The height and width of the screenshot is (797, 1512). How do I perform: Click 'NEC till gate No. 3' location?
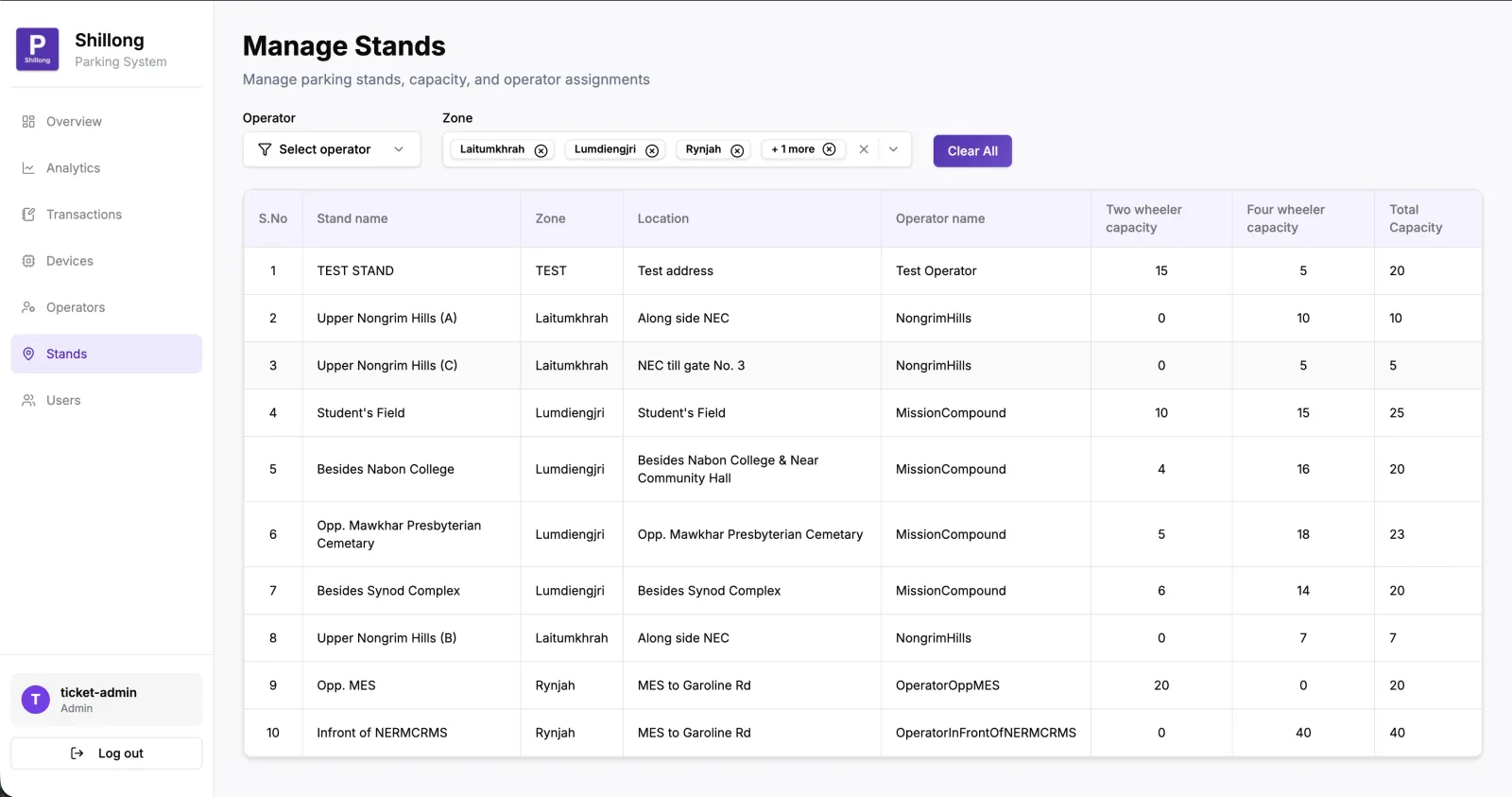point(691,366)
